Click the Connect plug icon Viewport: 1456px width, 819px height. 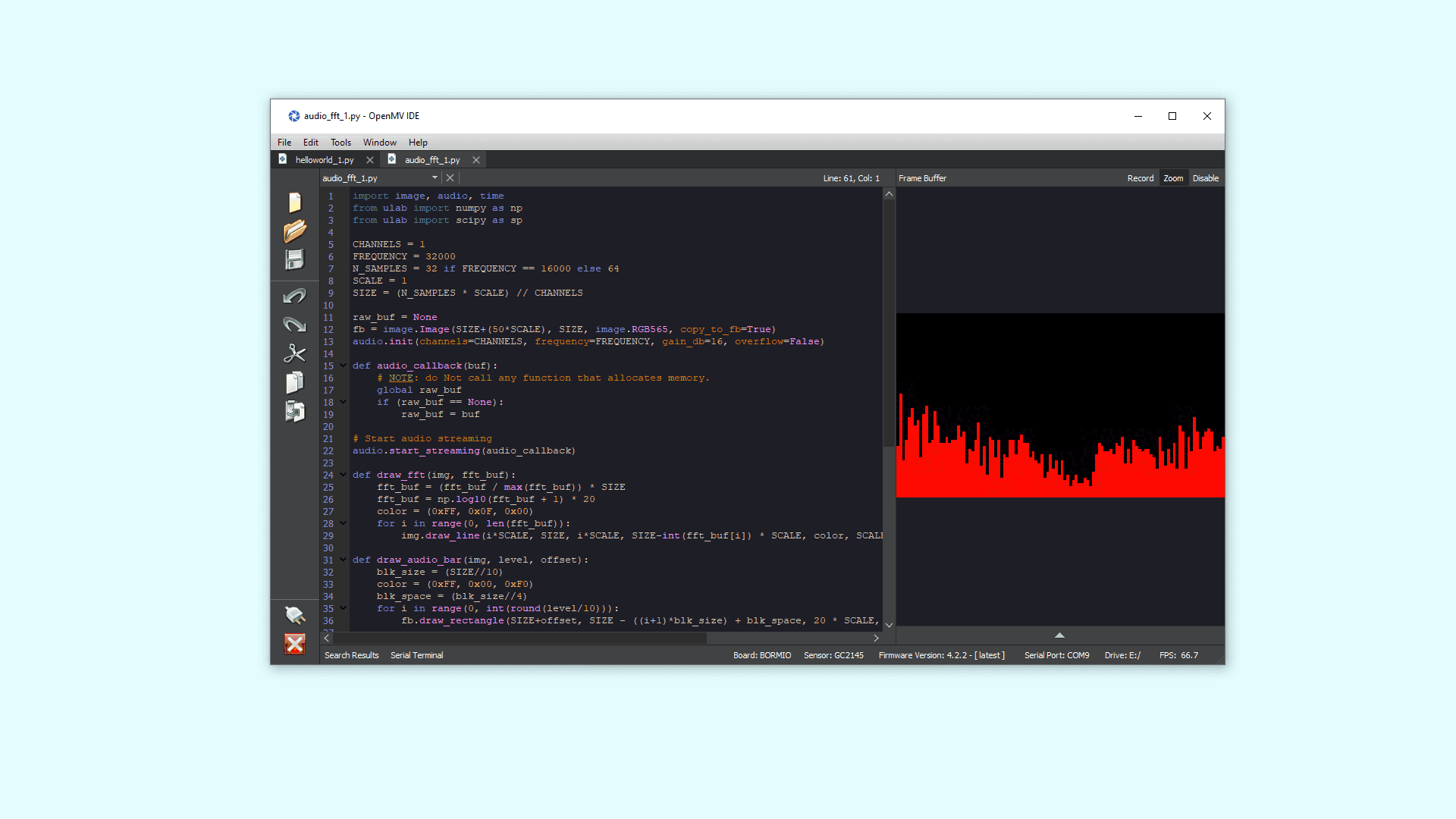pos(295,615)
